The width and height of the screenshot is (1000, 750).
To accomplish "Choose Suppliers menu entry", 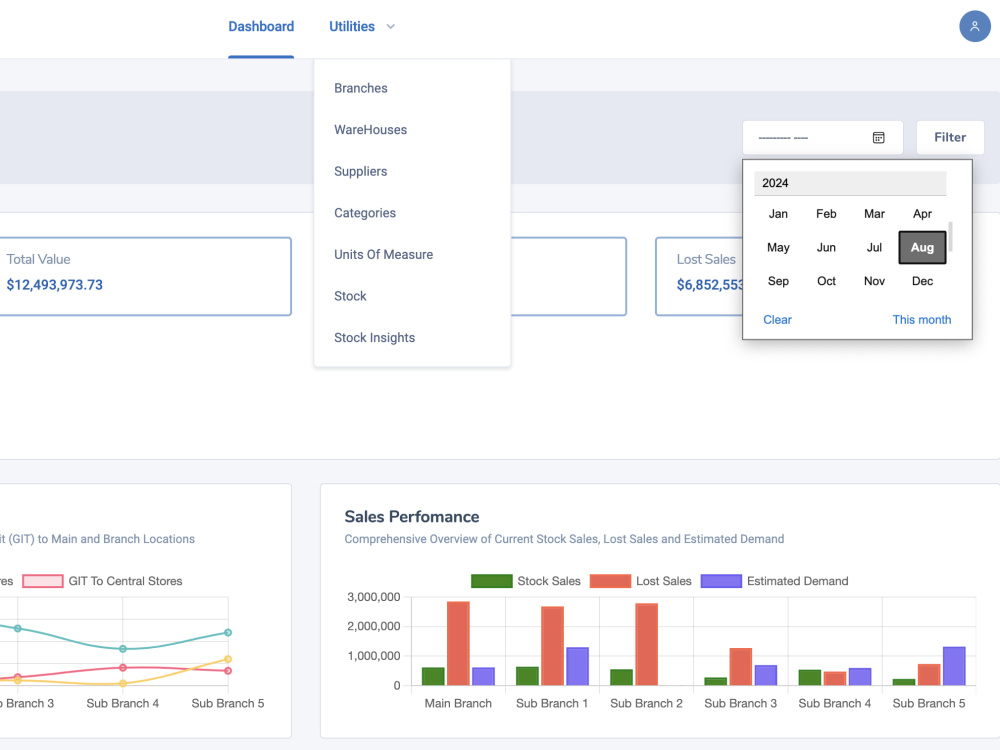I will click(x=361, y=172).
